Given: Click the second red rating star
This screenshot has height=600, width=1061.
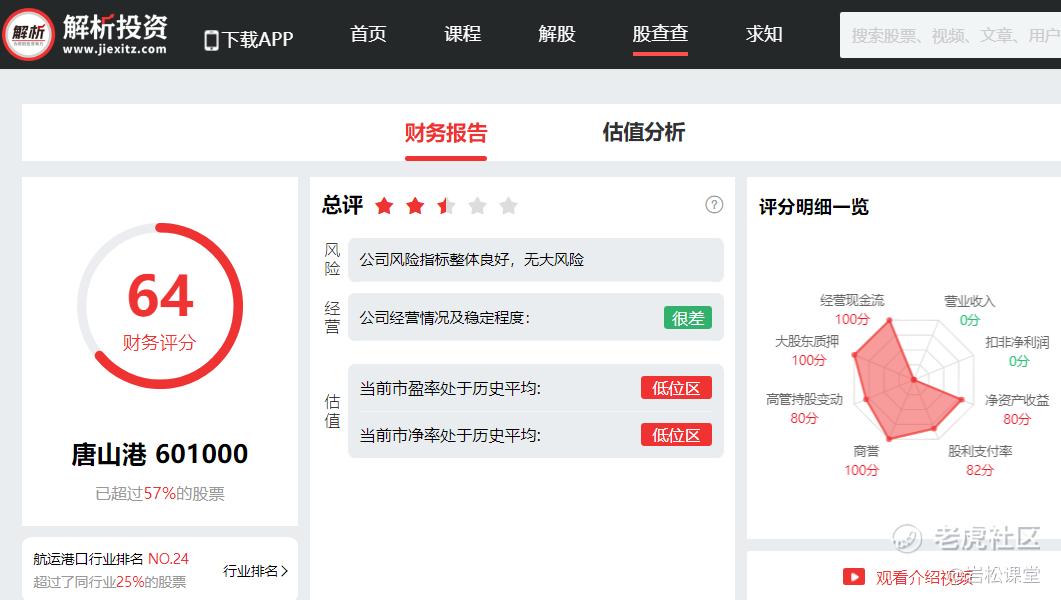Looking at the screenshot, I should [x=415, y=206].
